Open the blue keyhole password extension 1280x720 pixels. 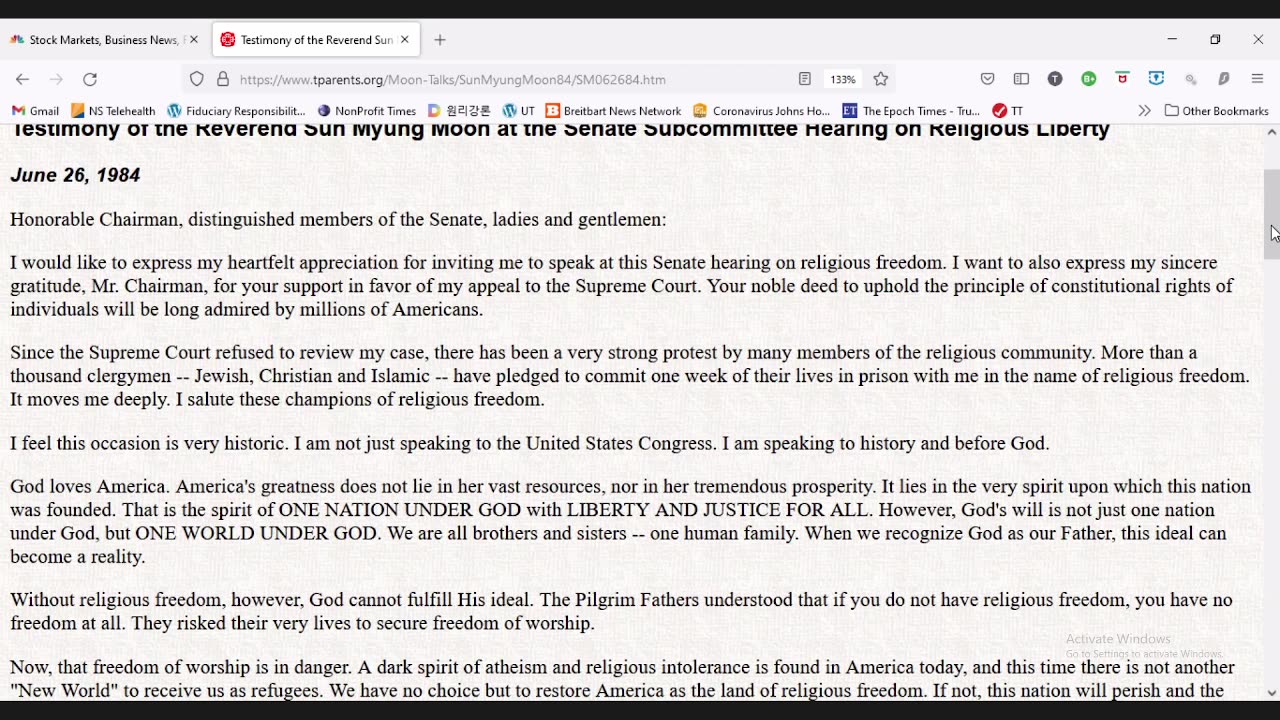tap(1157, 78)
